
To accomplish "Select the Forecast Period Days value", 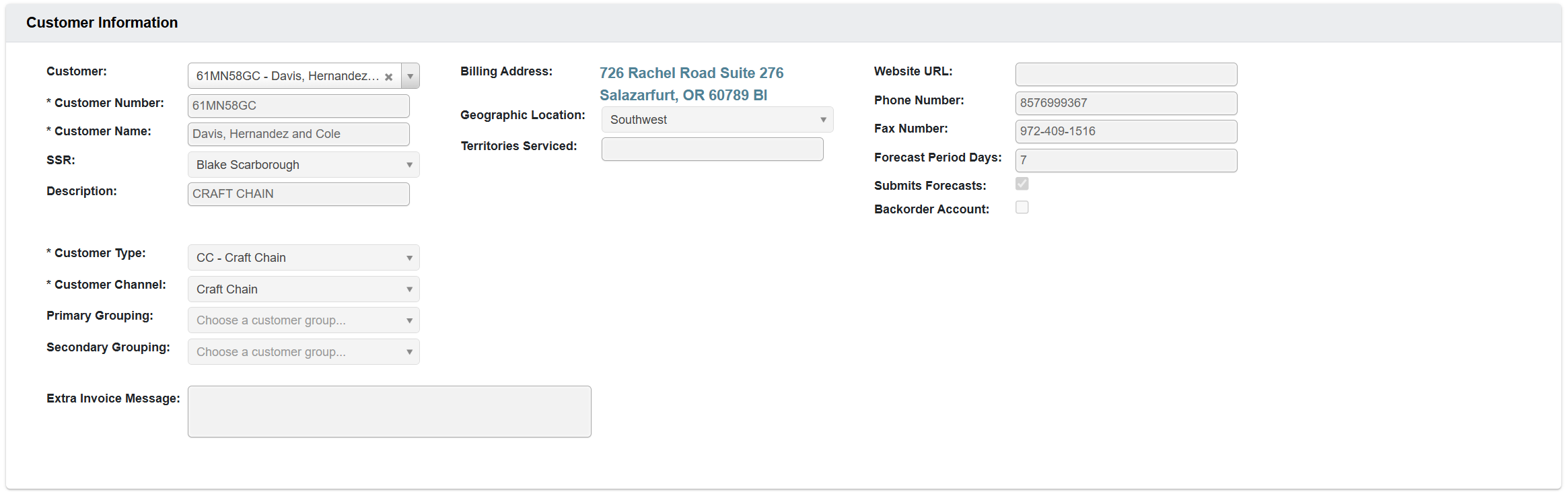I will (1125, 160).
